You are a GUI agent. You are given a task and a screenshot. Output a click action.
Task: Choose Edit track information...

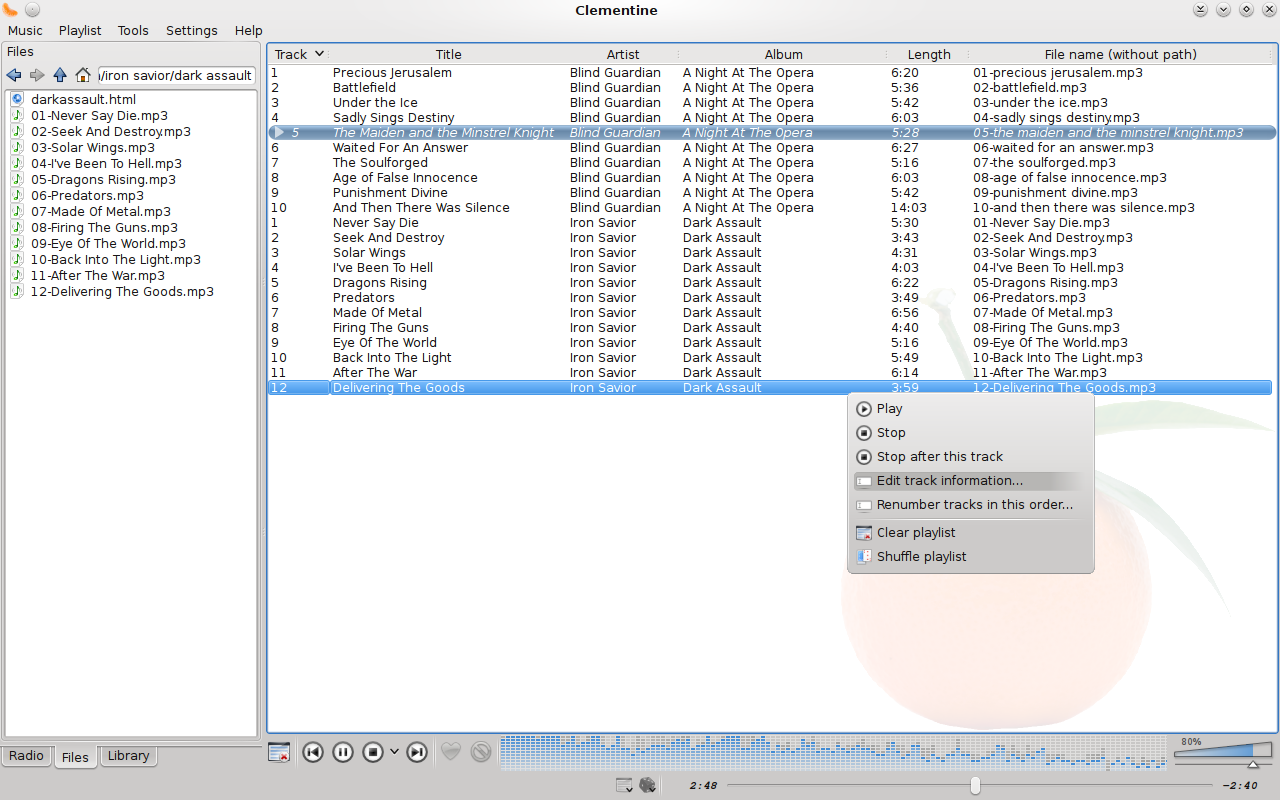pyautogui.click(x=970, y=481)
